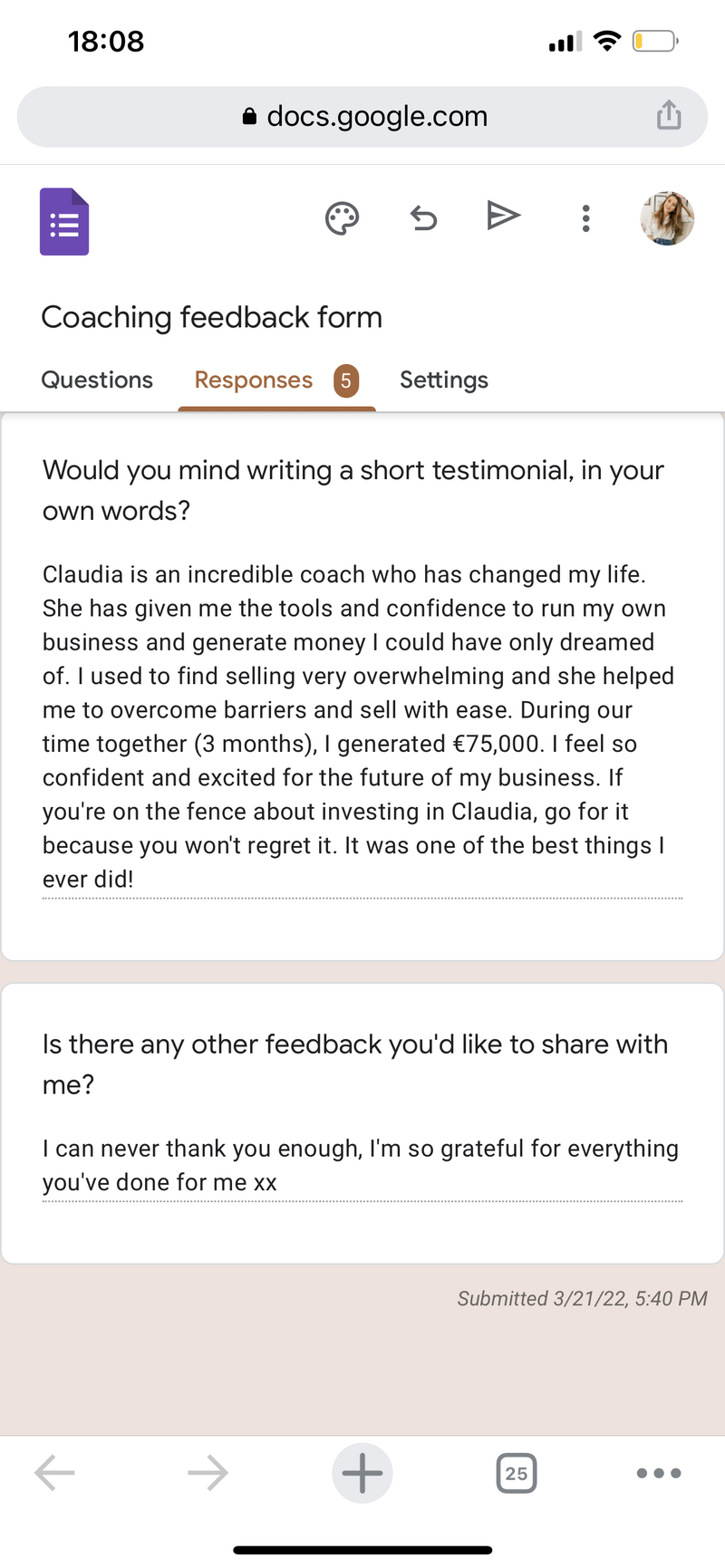Go back with browser back arrow

54,1473
